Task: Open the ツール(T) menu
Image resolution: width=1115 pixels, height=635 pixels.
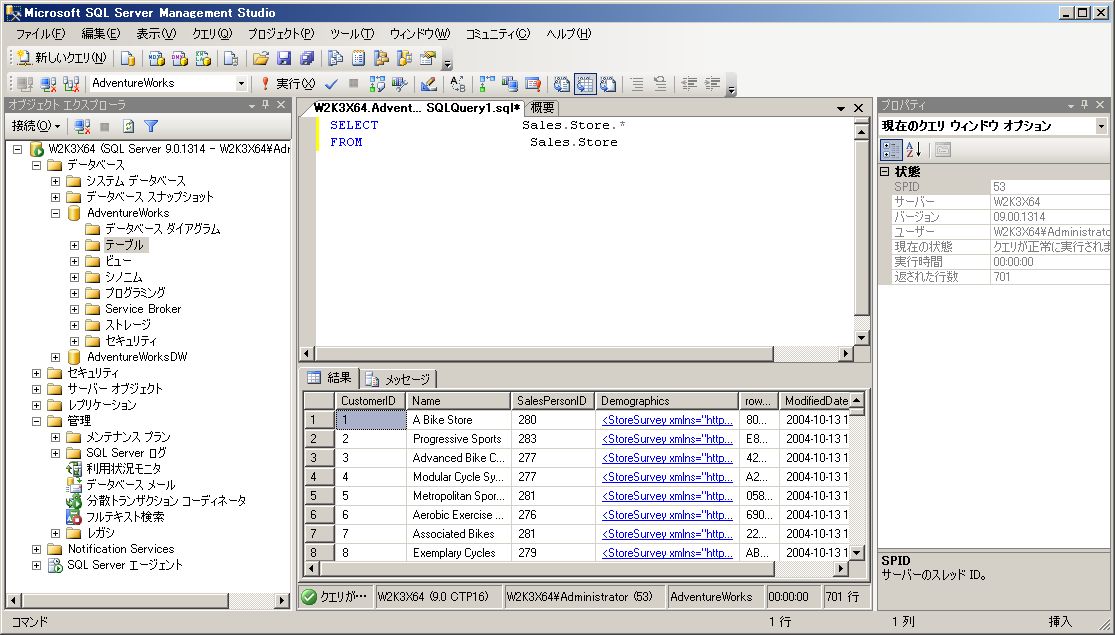Action: point(351,34)
